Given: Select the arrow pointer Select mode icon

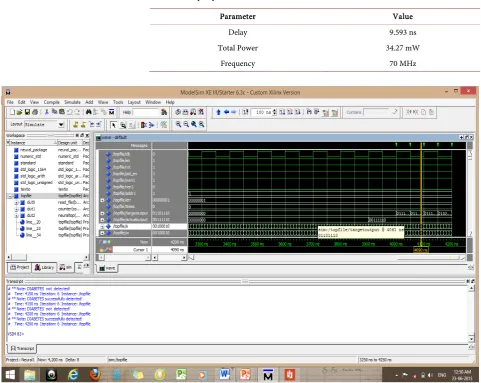Looking at the screenshot, I should click(x=113, y=125).
